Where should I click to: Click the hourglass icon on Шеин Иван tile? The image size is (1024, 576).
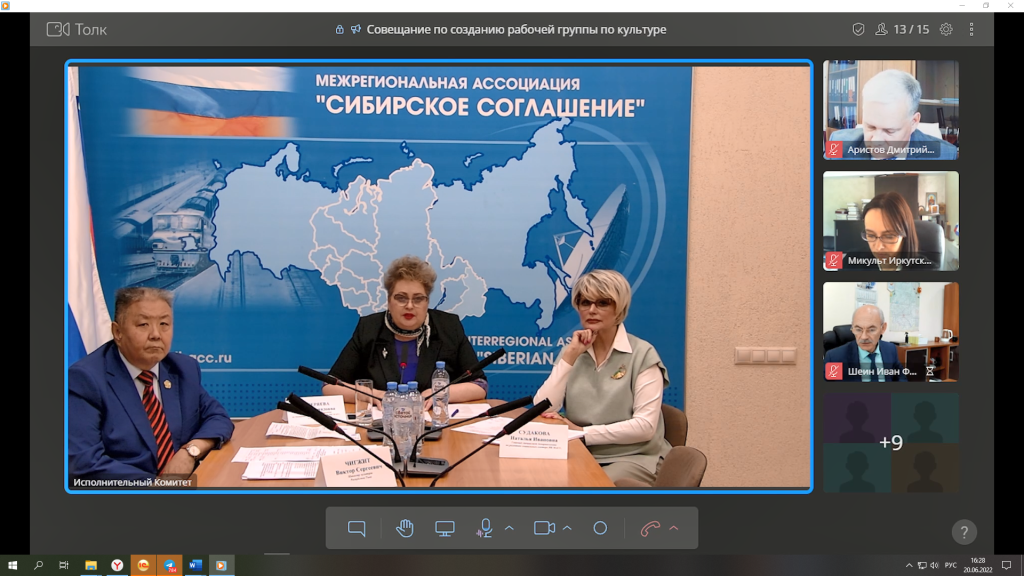pyautogui.click(x=930, y=372)
